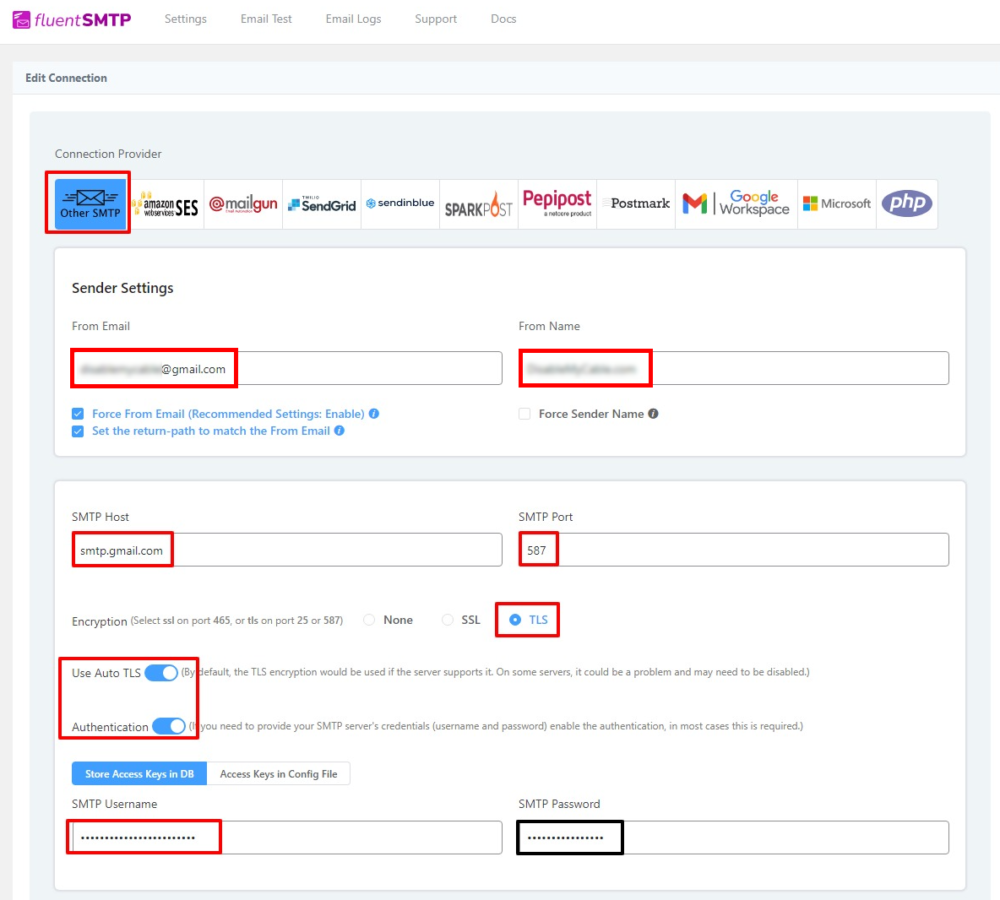Switch to Access Keys in Config File tab
The image size is (1000, 900).
coord(279,773)
